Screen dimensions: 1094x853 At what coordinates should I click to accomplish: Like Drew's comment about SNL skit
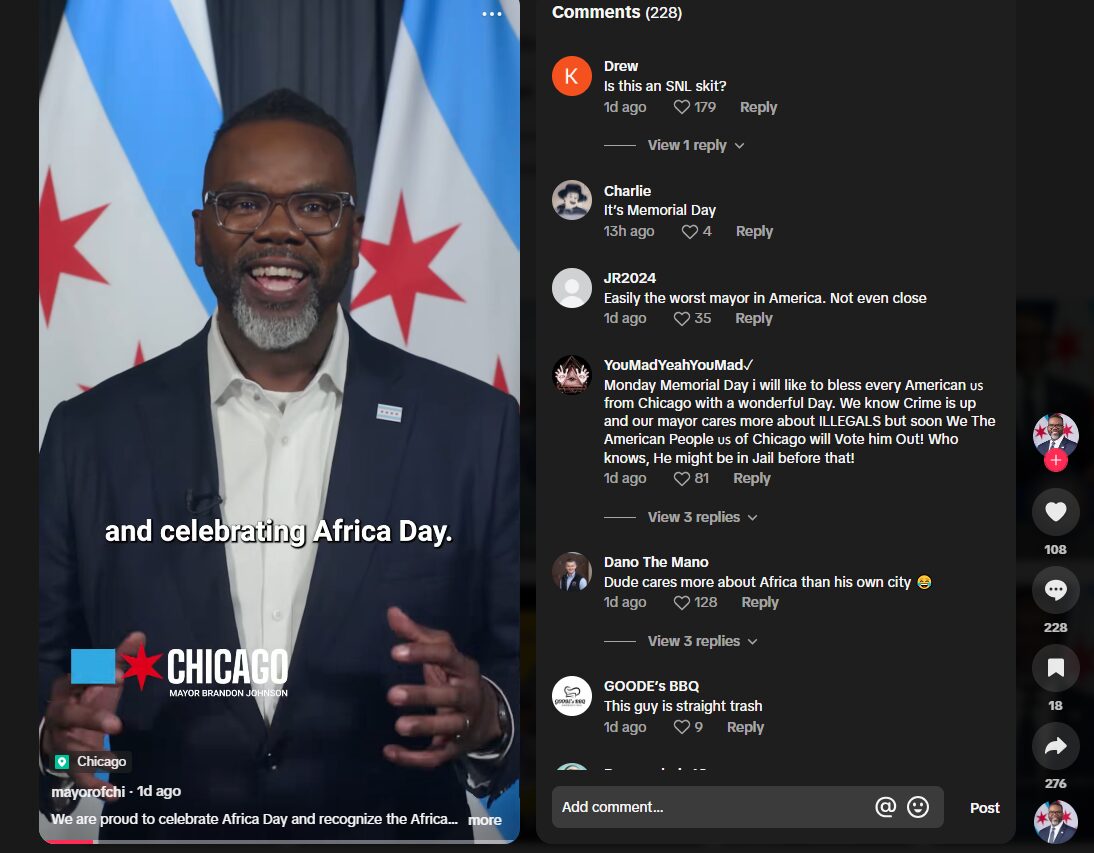pyautogui.click(x=682, y=107)
